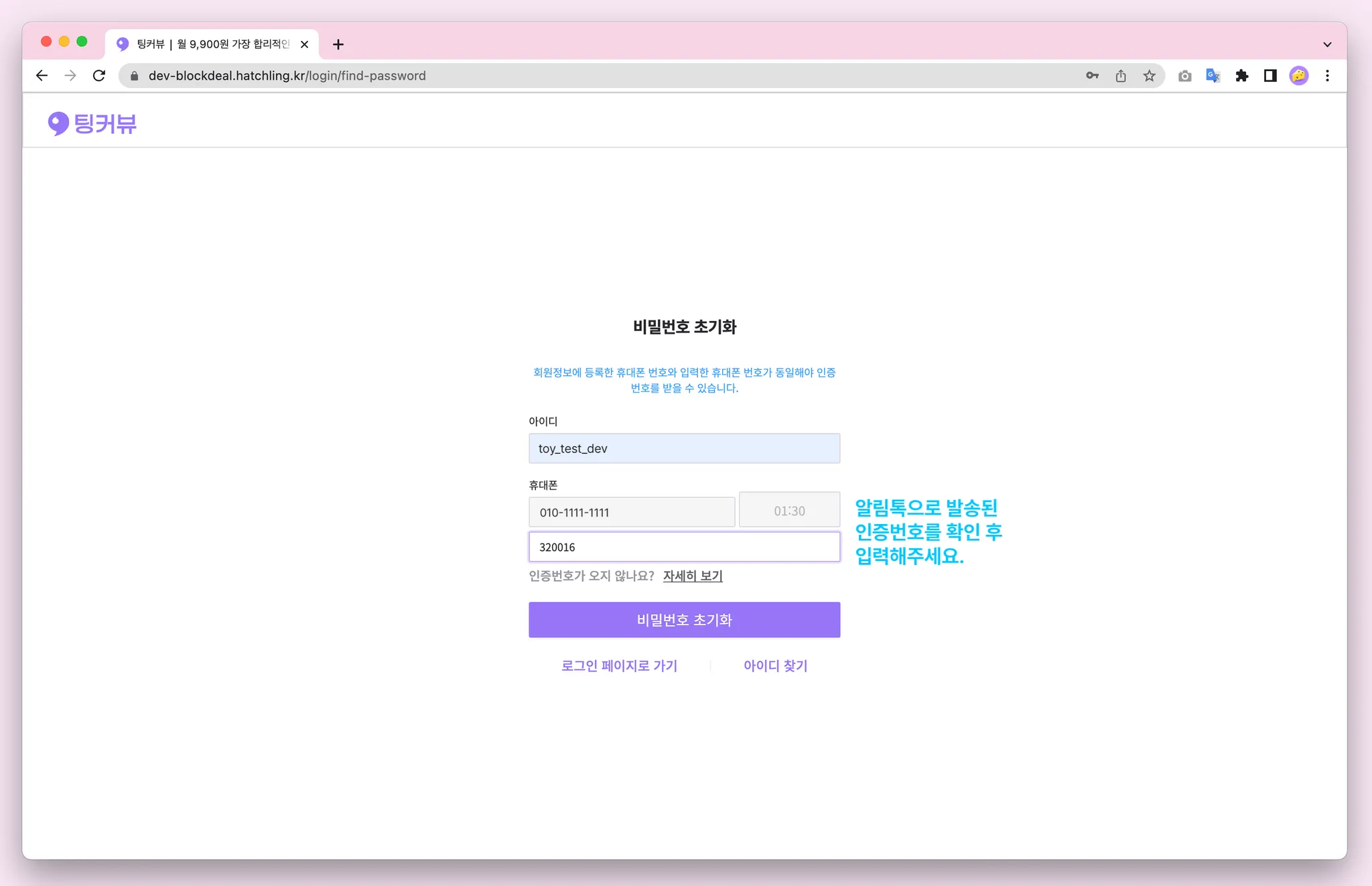Open the profile avatar menu
This screenshot has width=1372, height=886.
[x=1298, y=76]
